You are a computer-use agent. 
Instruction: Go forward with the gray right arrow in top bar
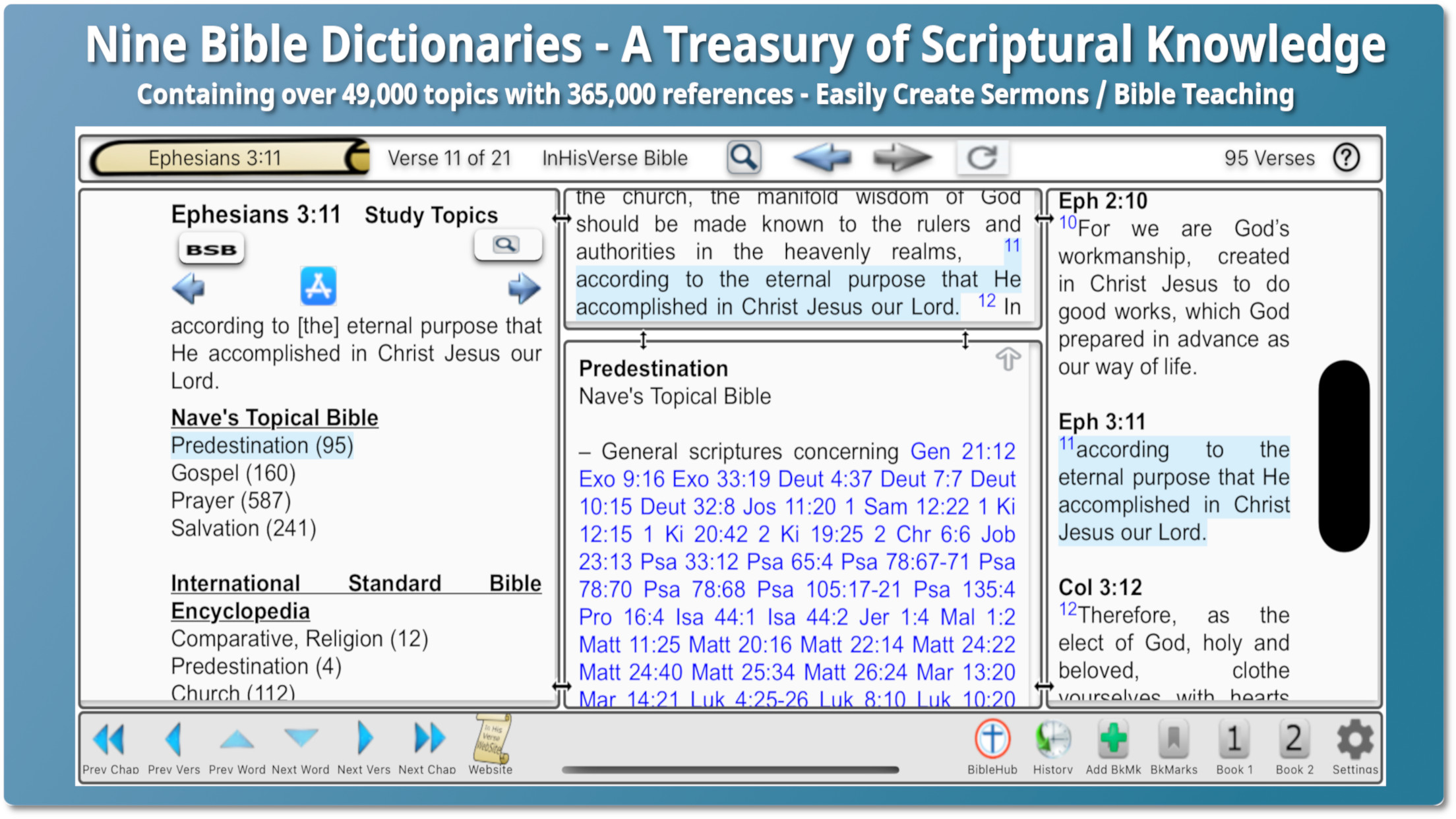(x=901, y=158)
